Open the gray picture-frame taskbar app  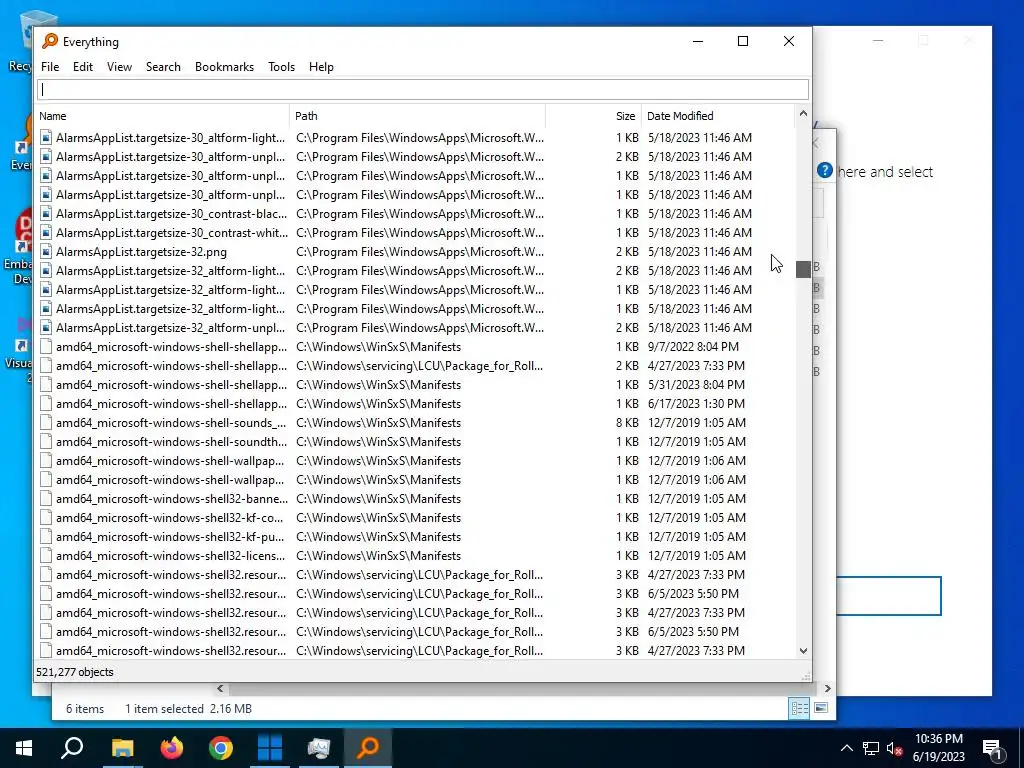click(x=319, y=748)
